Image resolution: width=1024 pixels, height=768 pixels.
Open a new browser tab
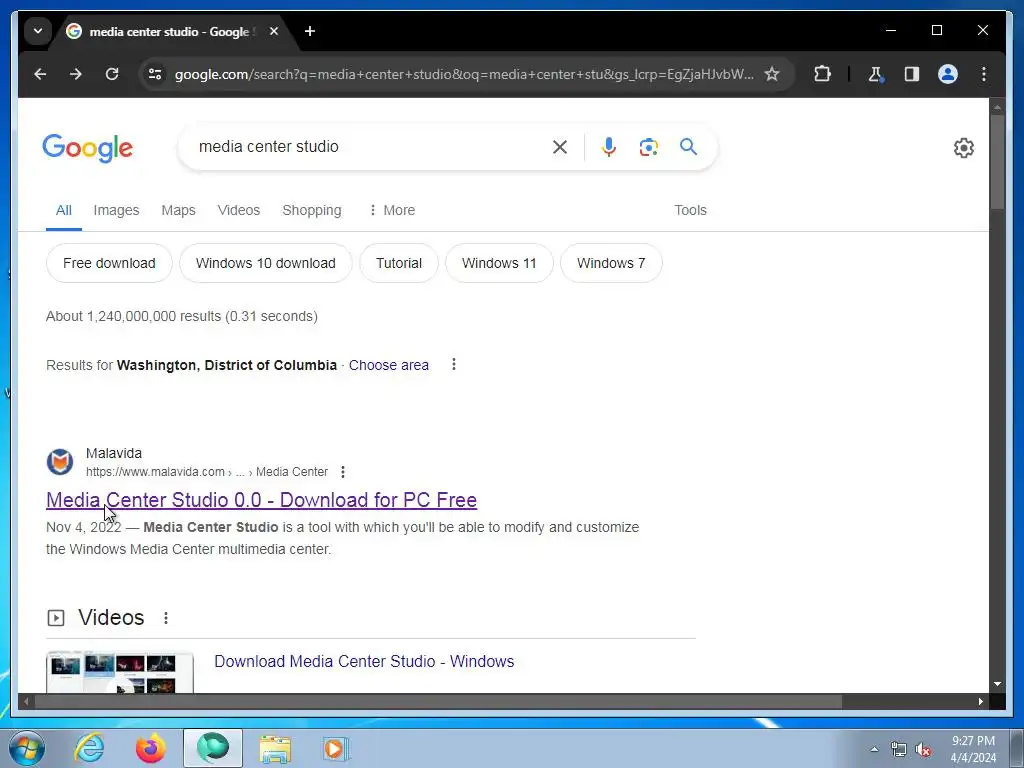pyautogui.click(x=310, y=31)
